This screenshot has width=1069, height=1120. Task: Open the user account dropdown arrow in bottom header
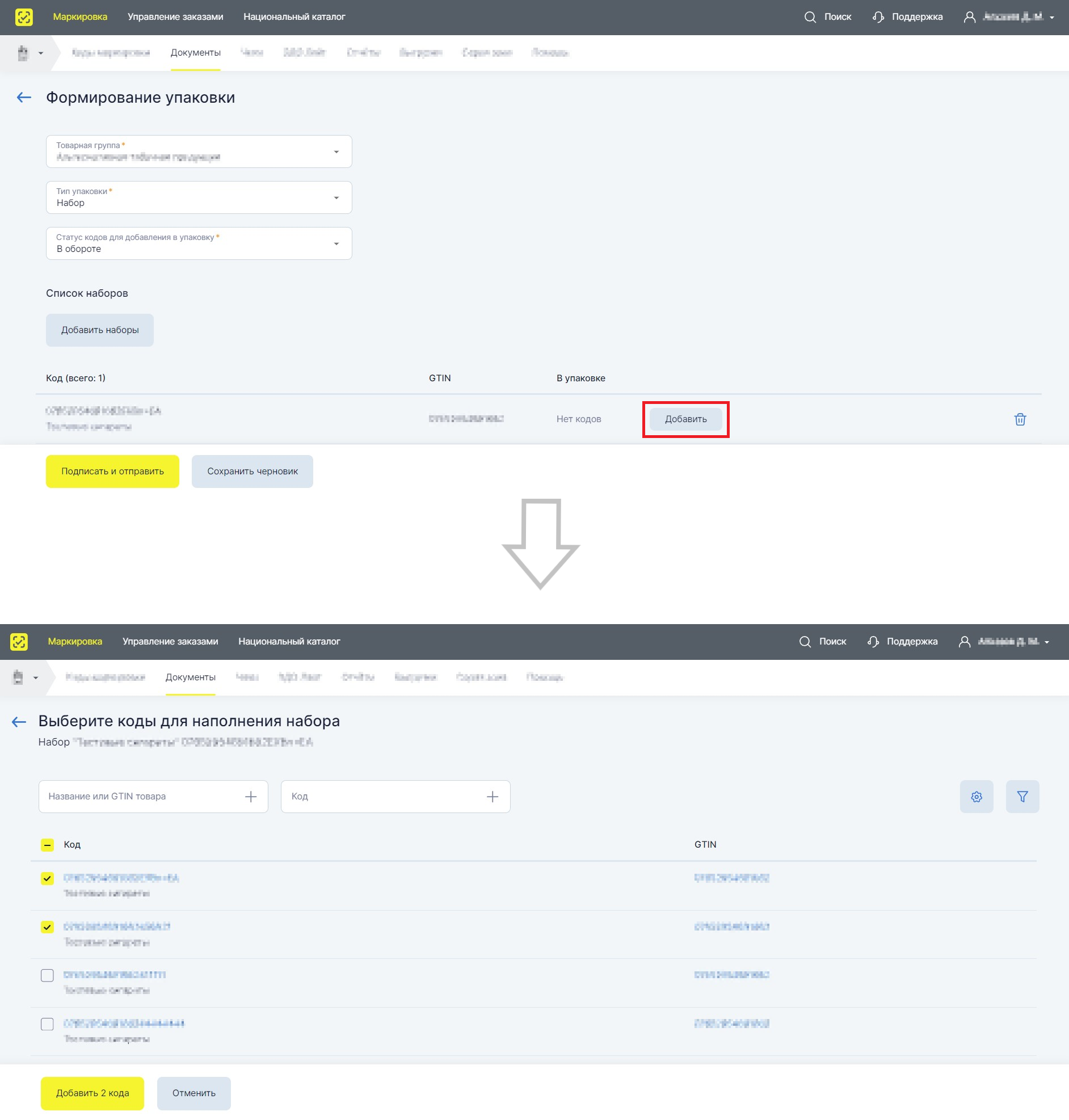[1046, 642]
